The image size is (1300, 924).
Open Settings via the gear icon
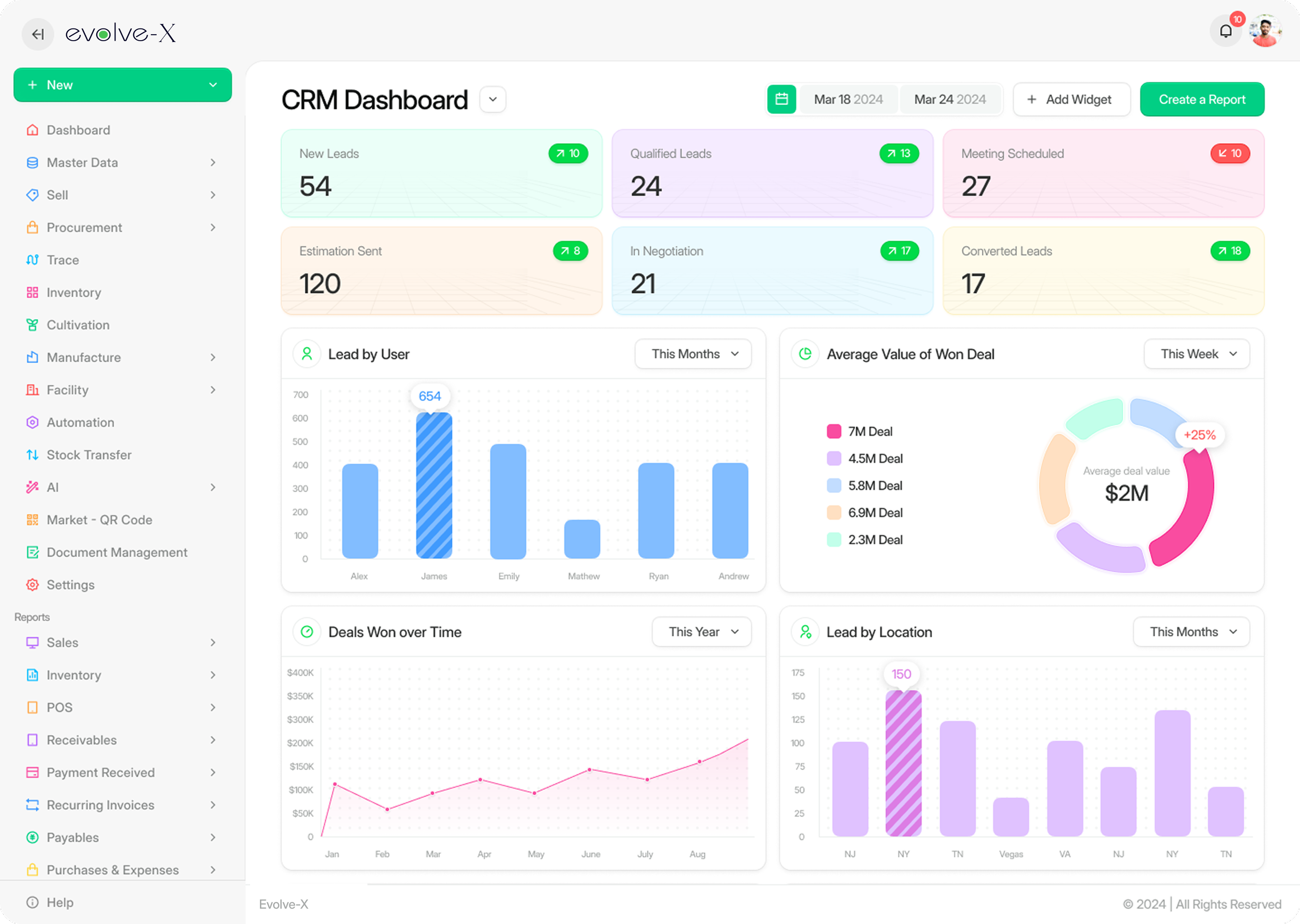[x=32, y=585]
